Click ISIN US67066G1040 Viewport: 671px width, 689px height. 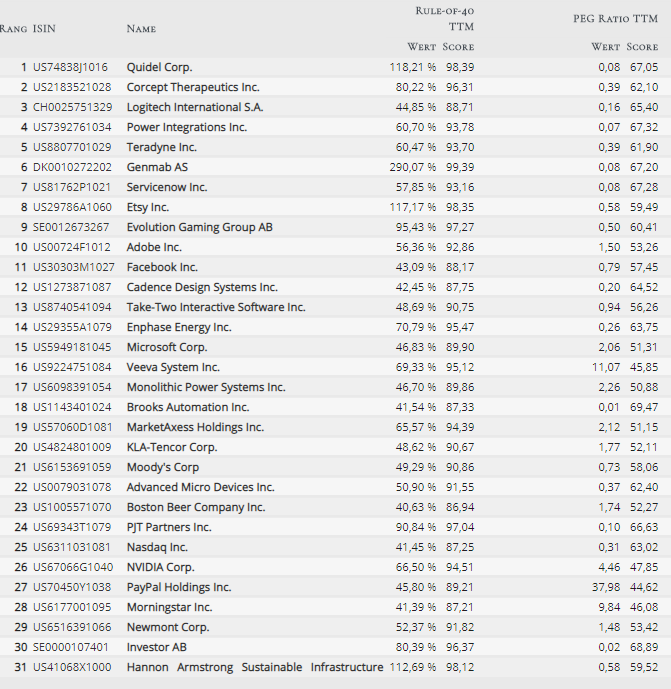click(x=73, y=567)
